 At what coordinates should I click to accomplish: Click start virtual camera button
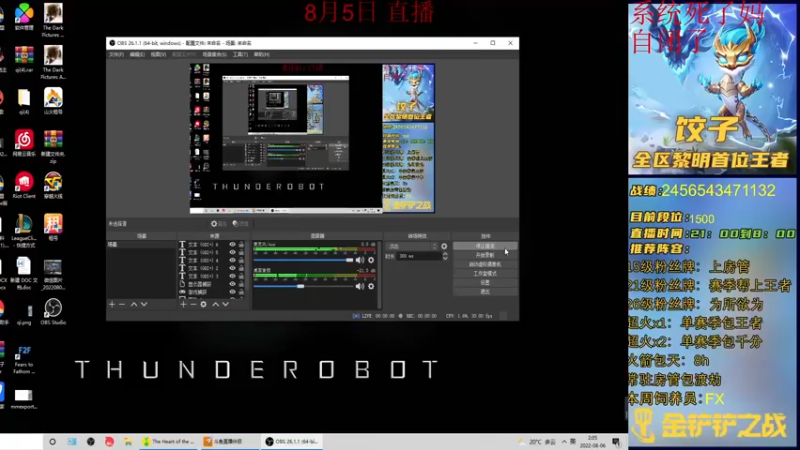[485, 264]
